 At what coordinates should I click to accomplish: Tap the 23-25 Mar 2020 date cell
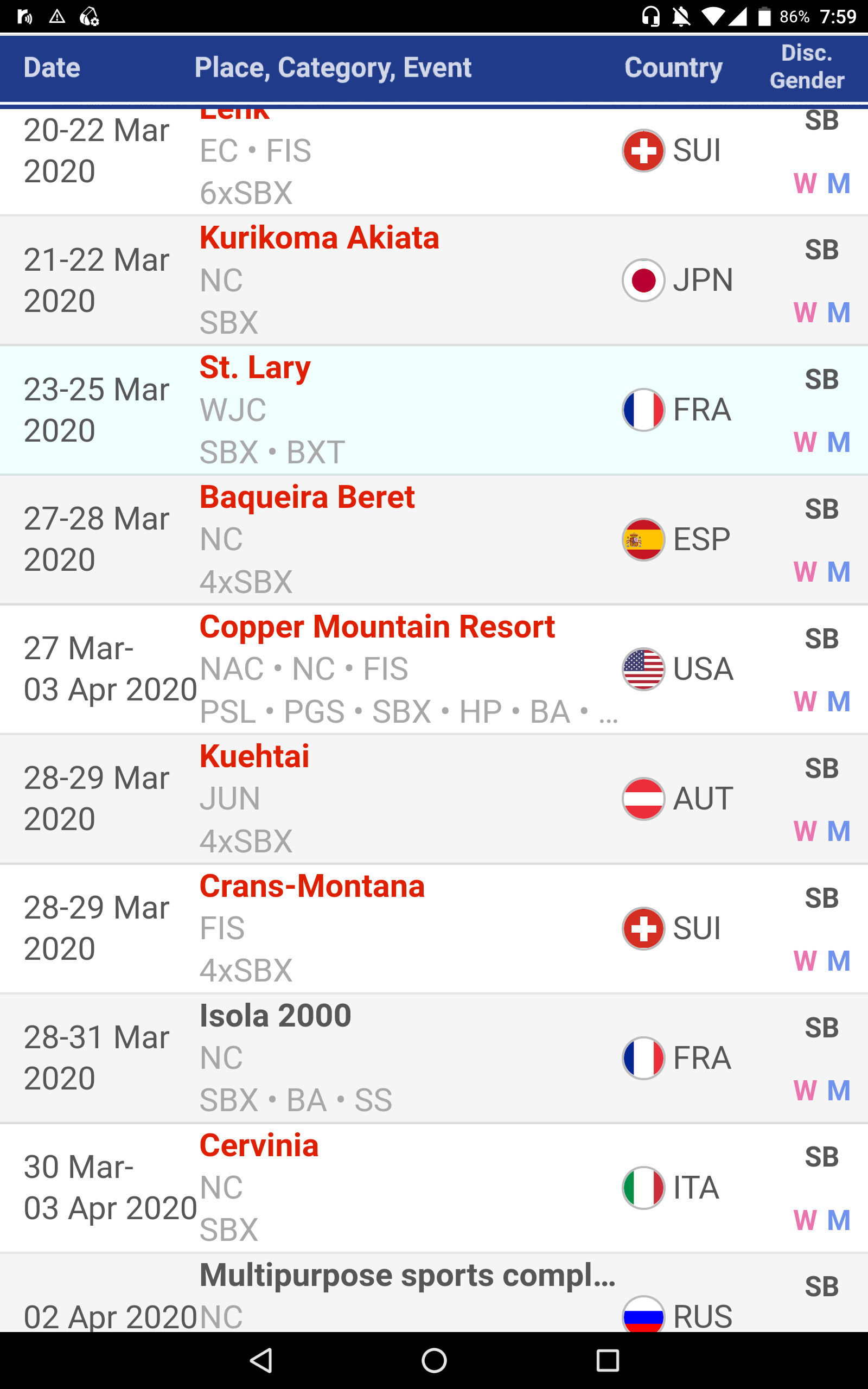point(97,410)
